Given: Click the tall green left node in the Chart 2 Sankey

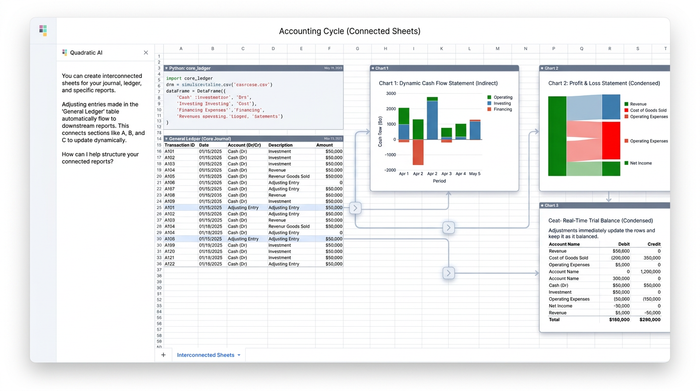Looking at the screenshot, I should tap(557, 136).
